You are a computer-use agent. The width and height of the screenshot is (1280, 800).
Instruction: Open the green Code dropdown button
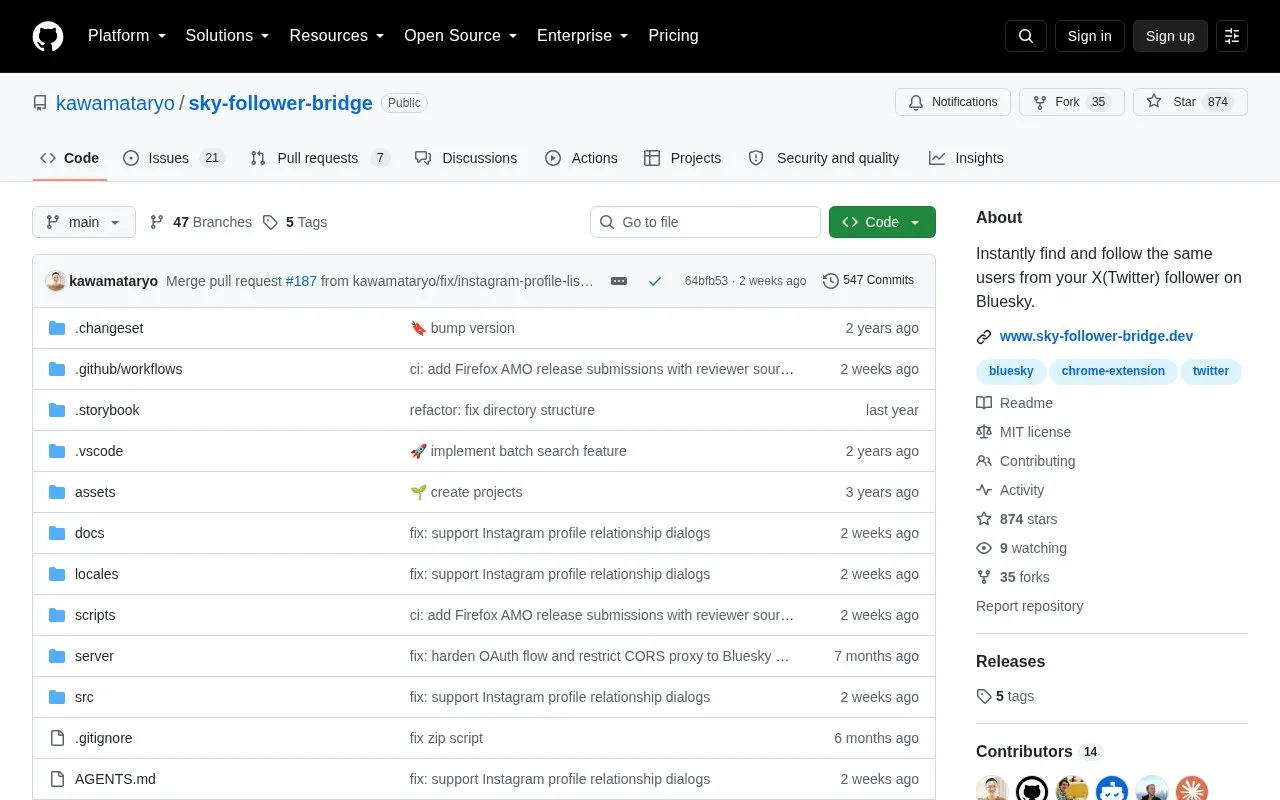882,222
